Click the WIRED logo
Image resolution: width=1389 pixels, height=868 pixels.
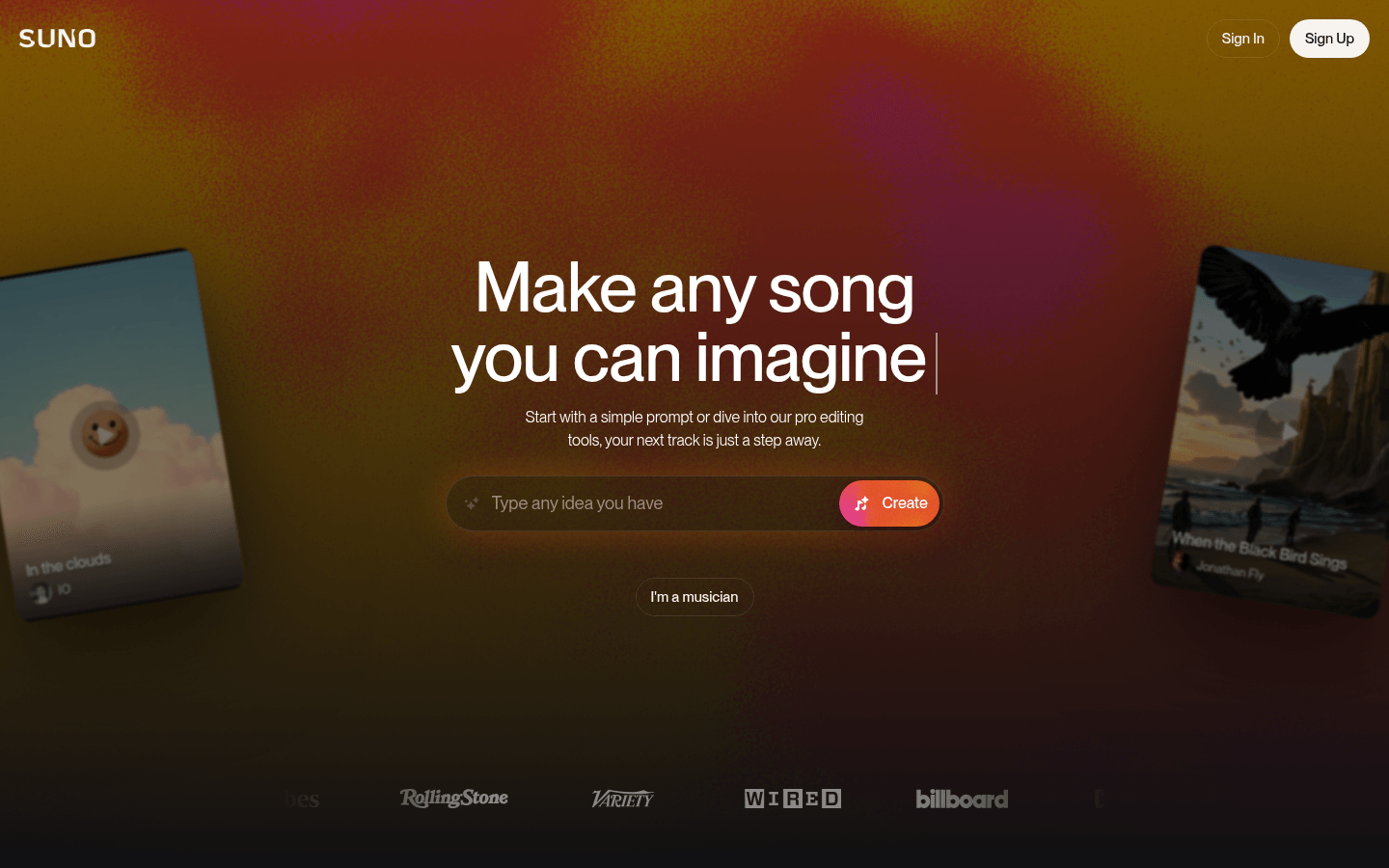[793, 799]
